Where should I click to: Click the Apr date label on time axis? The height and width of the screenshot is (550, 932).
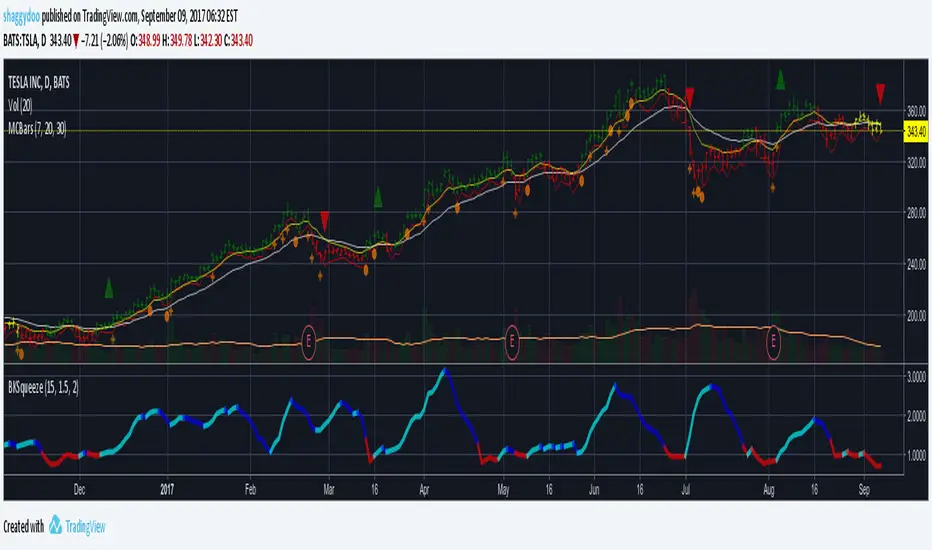(424, 490)
